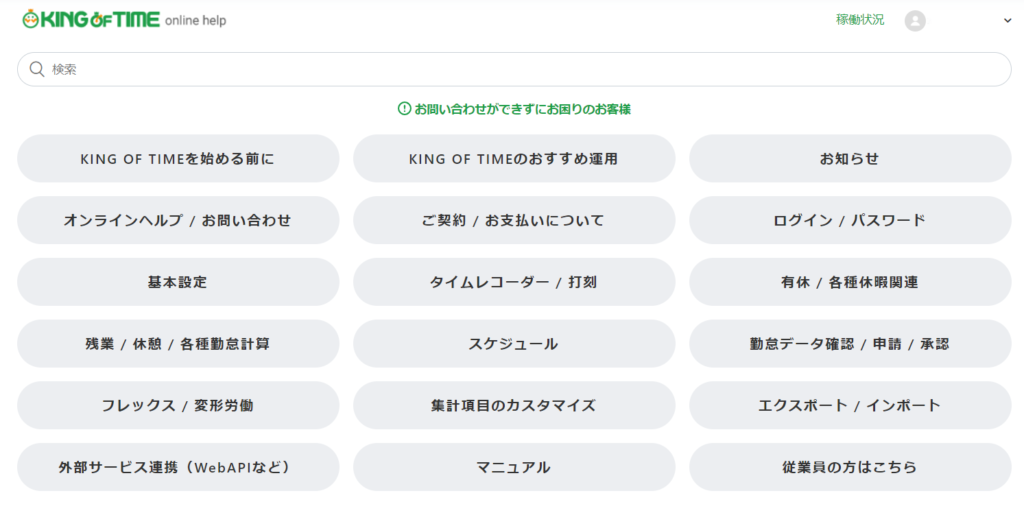Click the user avatar icon
Screen dimensions: 1024x515
[x=914, y=20]
